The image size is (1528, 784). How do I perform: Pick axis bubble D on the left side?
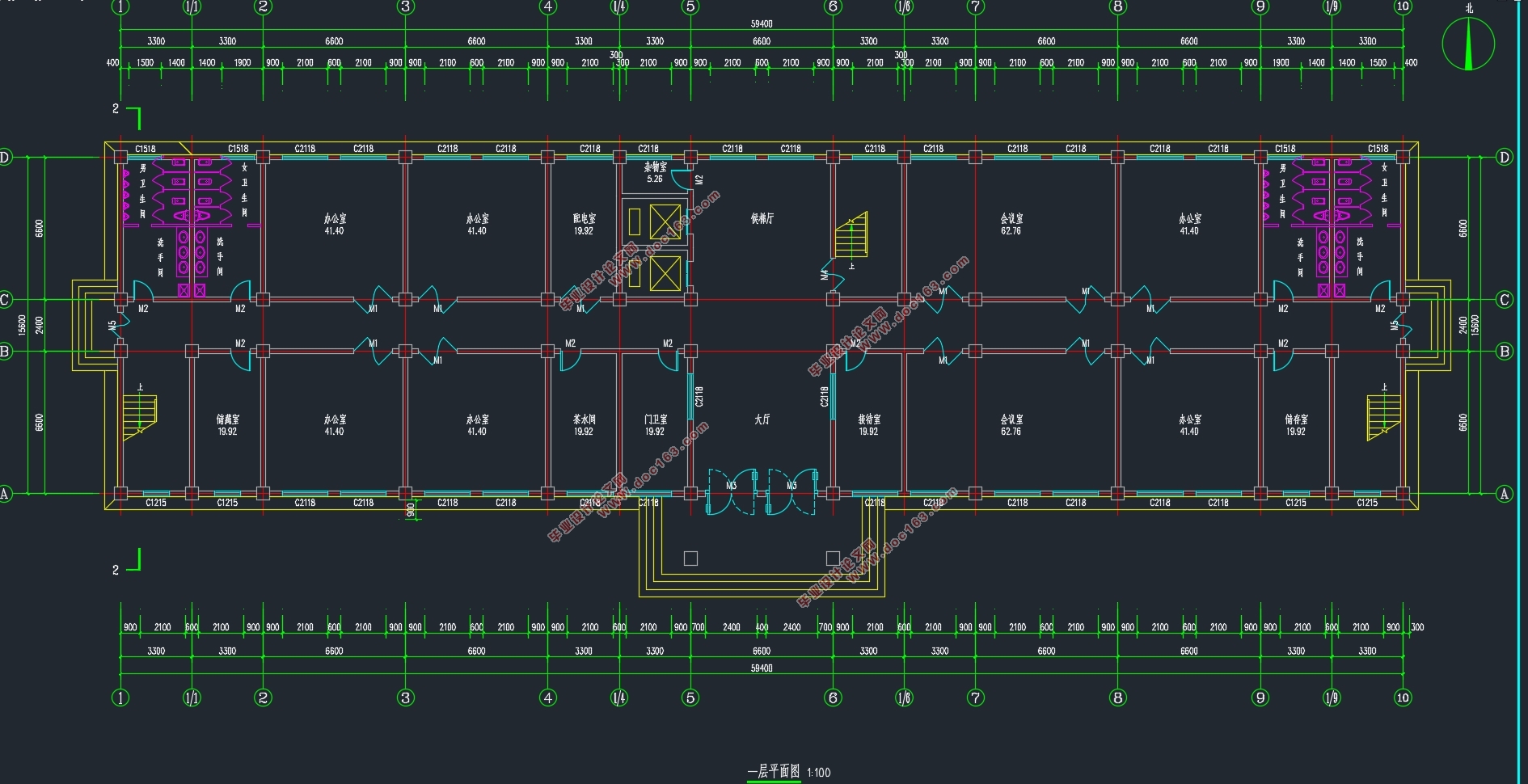point(4,158)
